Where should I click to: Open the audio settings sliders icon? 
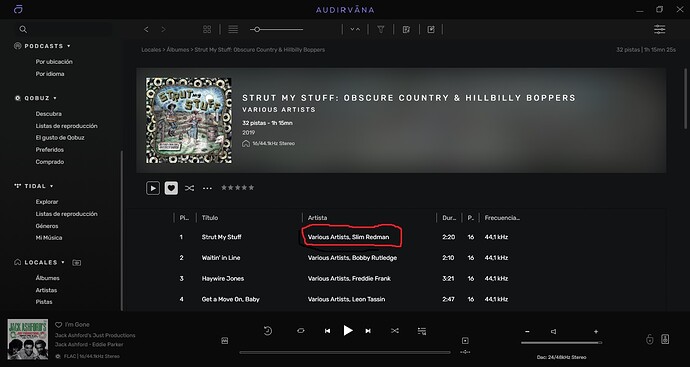click(x=659, y=29)
